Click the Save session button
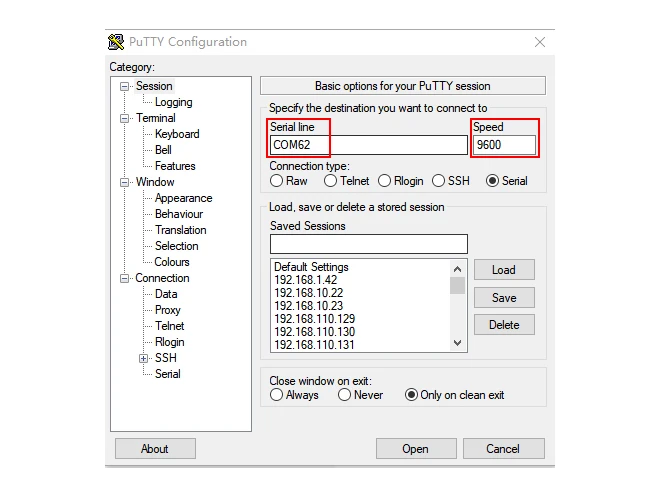The image size is (656, 504). [x=504, y=298]
